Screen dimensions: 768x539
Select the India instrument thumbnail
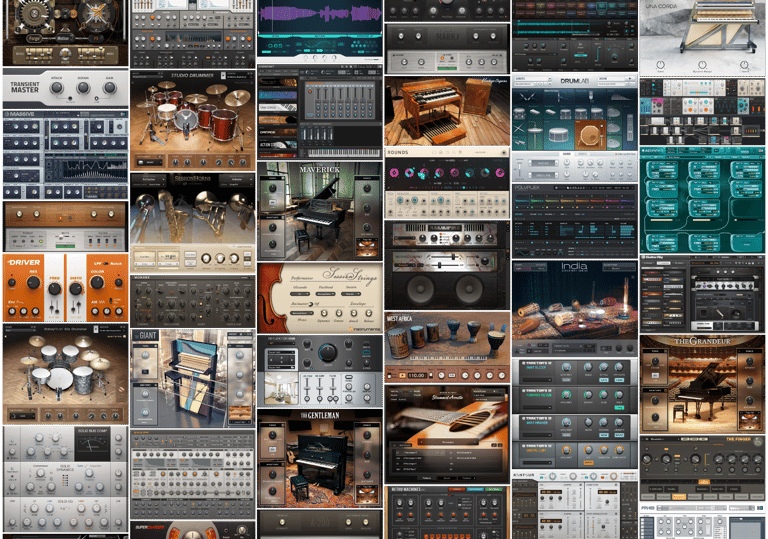coord(575,308)
